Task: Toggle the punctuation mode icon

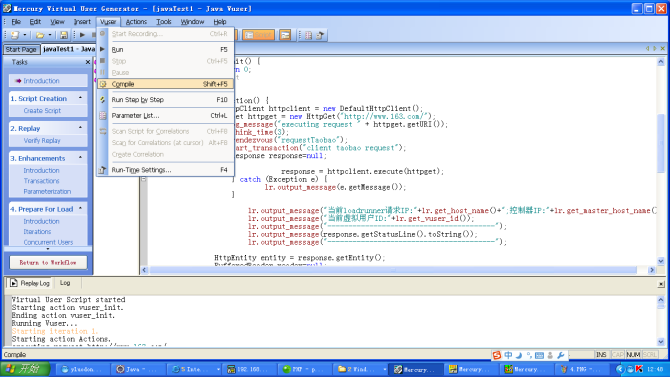Action: (529, 355)
